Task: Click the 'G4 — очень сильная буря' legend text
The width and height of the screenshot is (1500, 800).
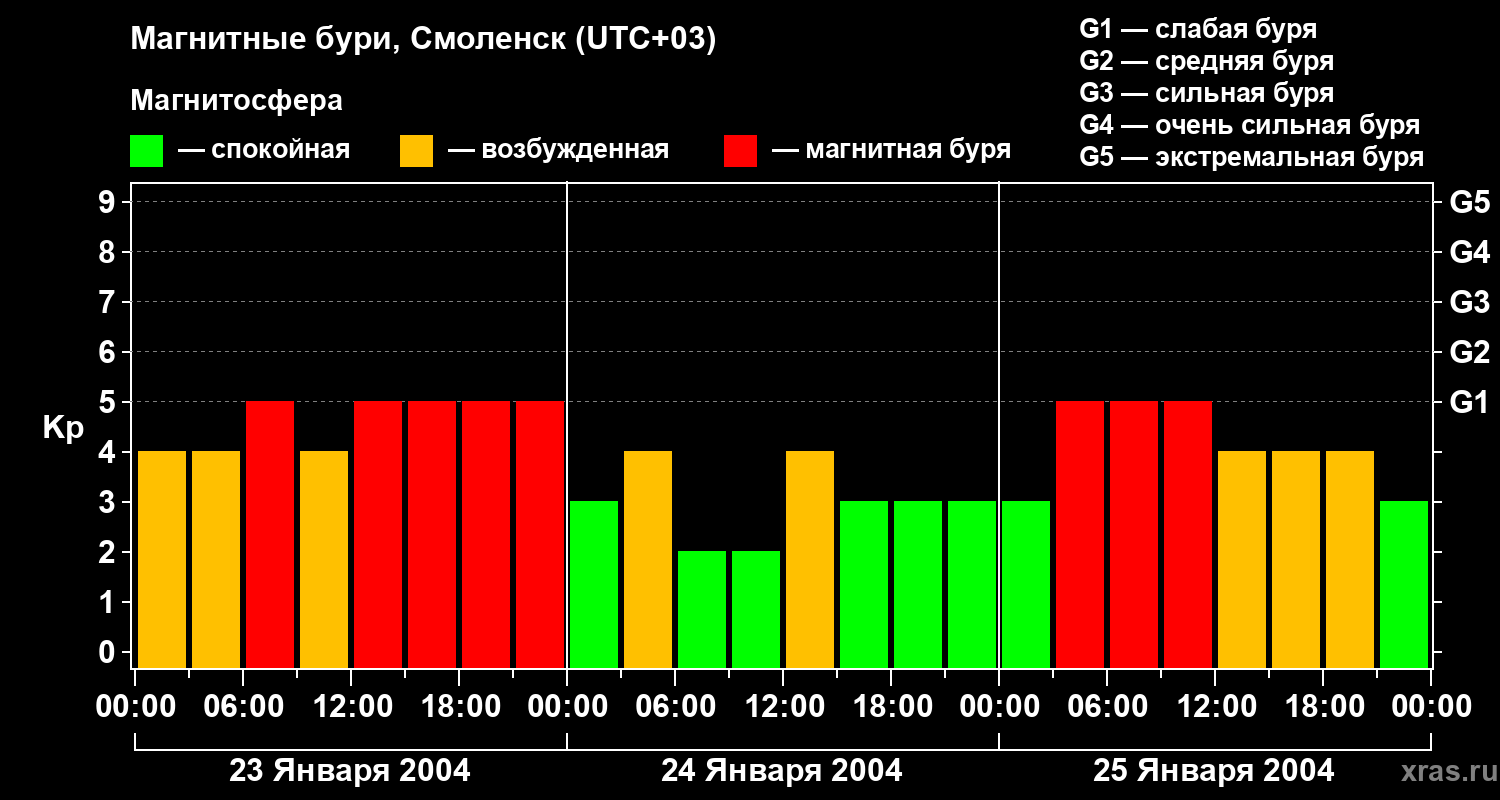Action: tap(1250, 125)
